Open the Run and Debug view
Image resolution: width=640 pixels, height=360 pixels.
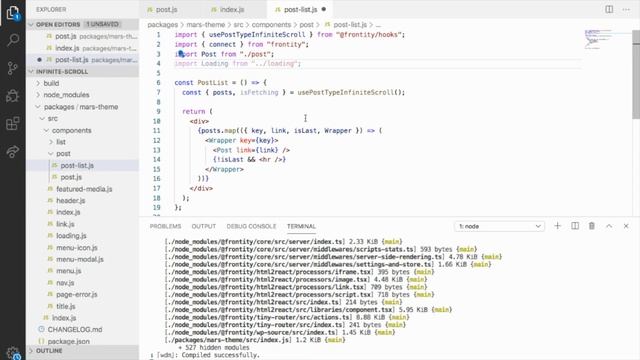point(13,96)
